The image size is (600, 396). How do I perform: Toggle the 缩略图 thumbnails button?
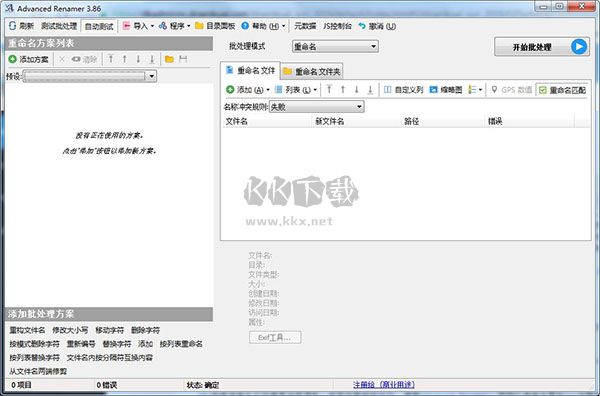pos(446,90)
